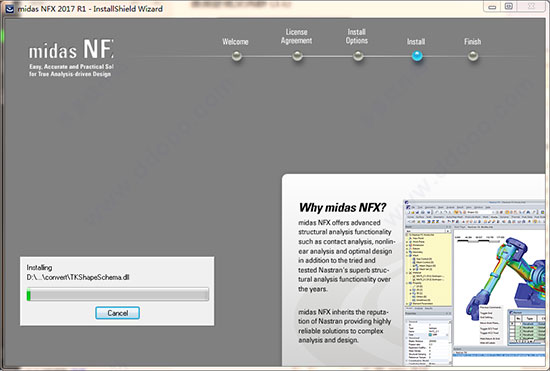
Task: Click the Welcome step label
Action: [235, 42]
